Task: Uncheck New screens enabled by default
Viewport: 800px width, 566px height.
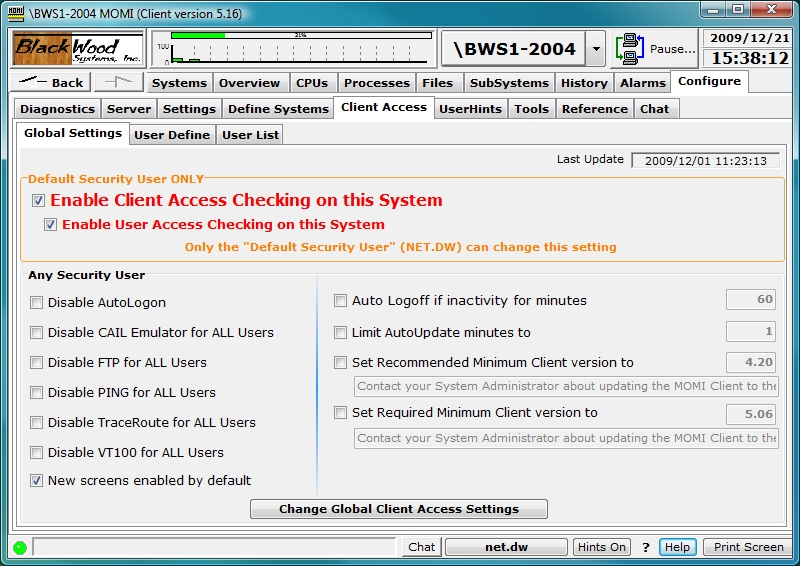Action: (37, 481)
